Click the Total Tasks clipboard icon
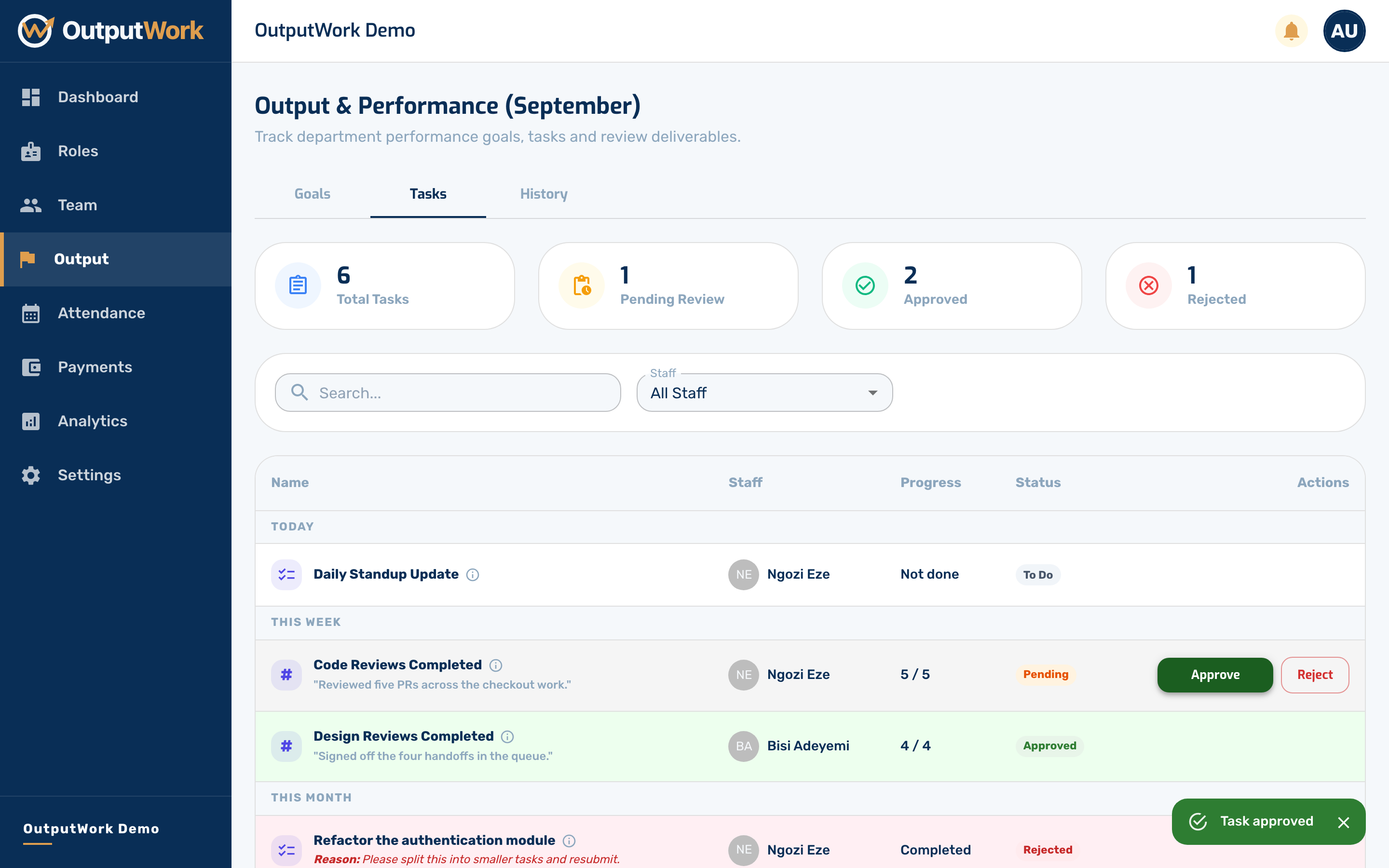Image resolution: width=1389 pixels, height=868 pixels. pyautogui.click(x=298, y=285)
